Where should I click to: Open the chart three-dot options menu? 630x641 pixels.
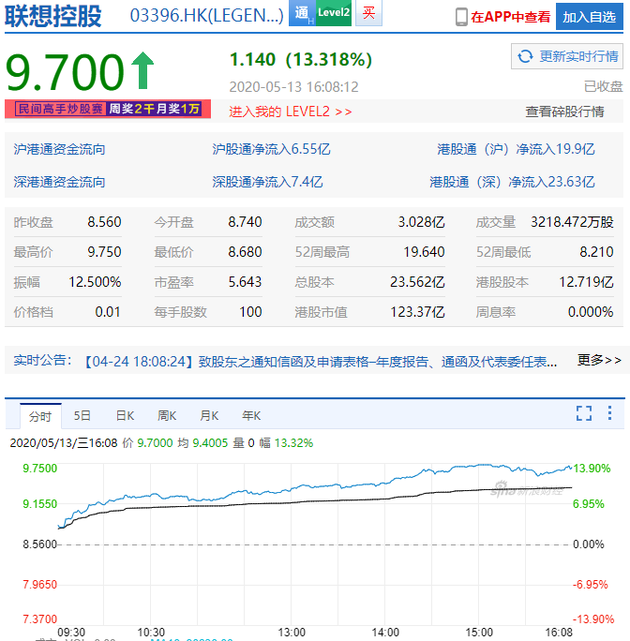[x=610, y=413]
